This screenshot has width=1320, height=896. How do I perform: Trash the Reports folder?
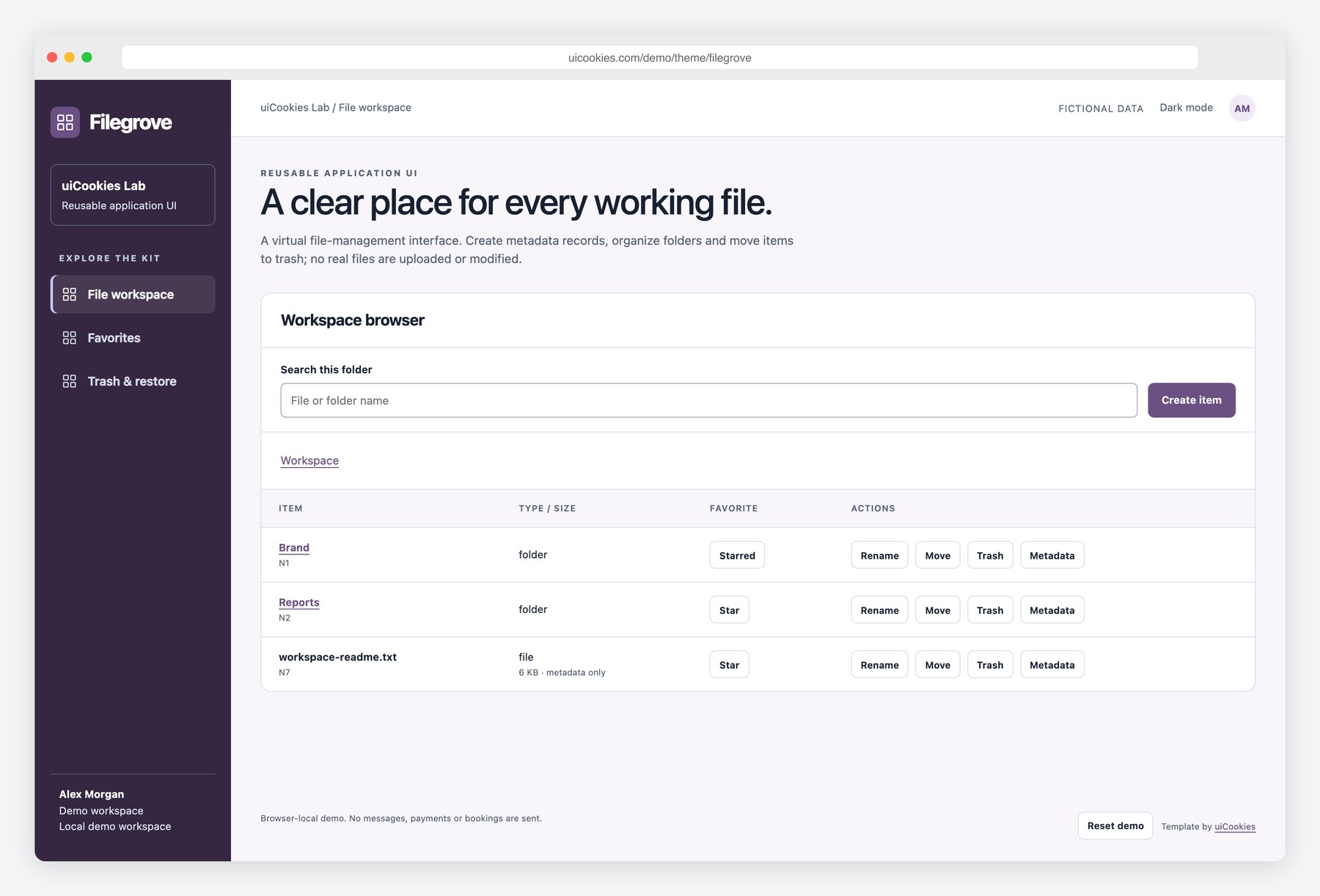pyautogui.click(x=990, y=610)
